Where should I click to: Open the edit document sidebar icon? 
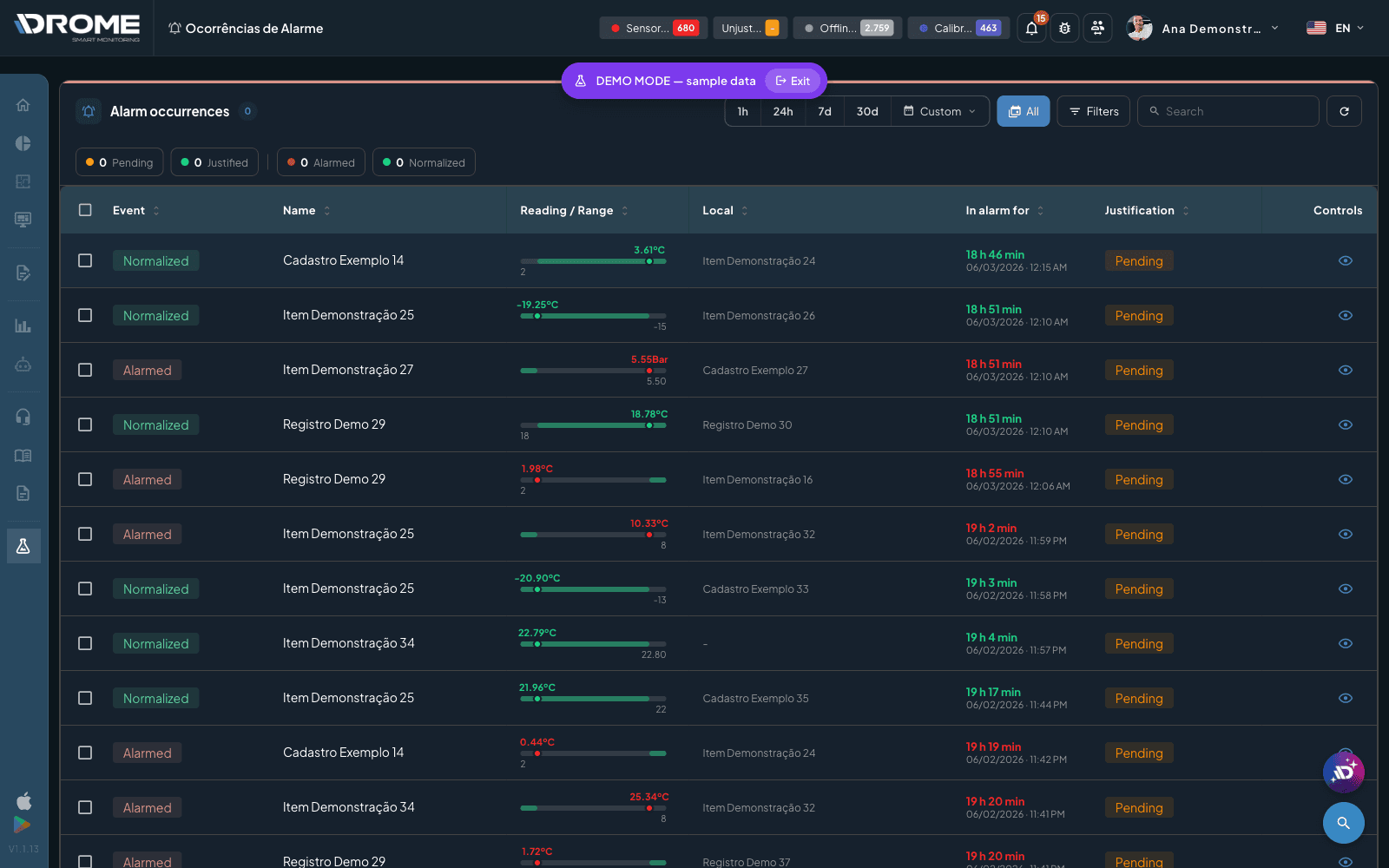23,273
